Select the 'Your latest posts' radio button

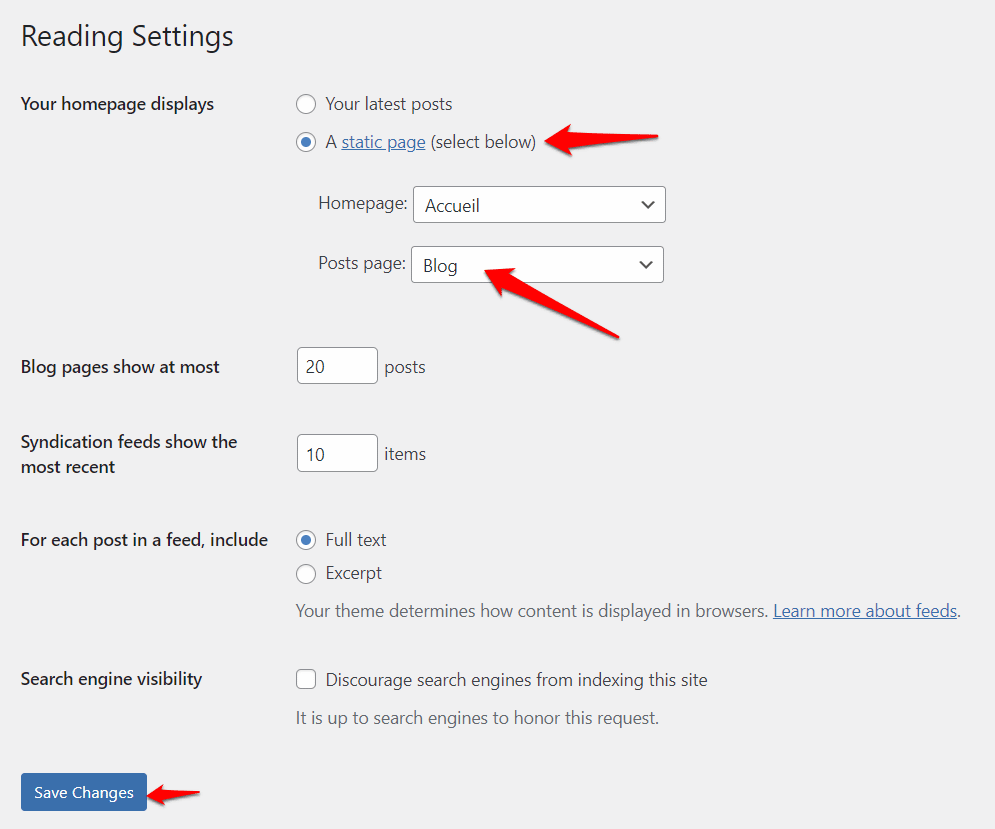tap(306, 104)
